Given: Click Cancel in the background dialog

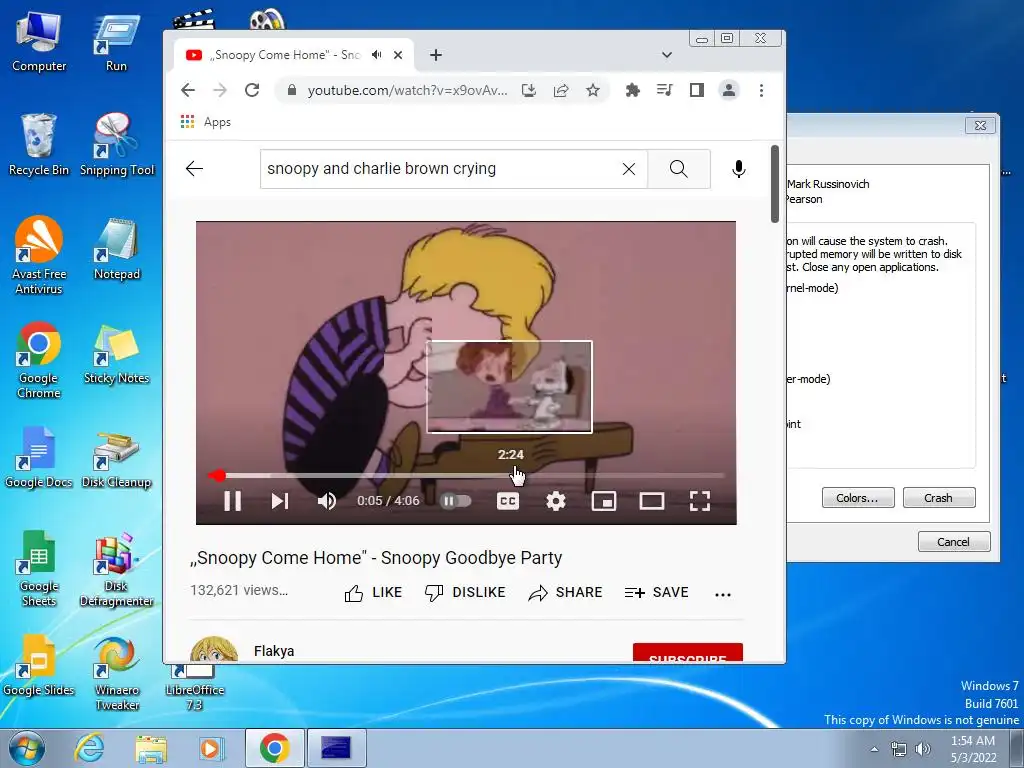Looking at the screenshot, I should click(953, 541).
